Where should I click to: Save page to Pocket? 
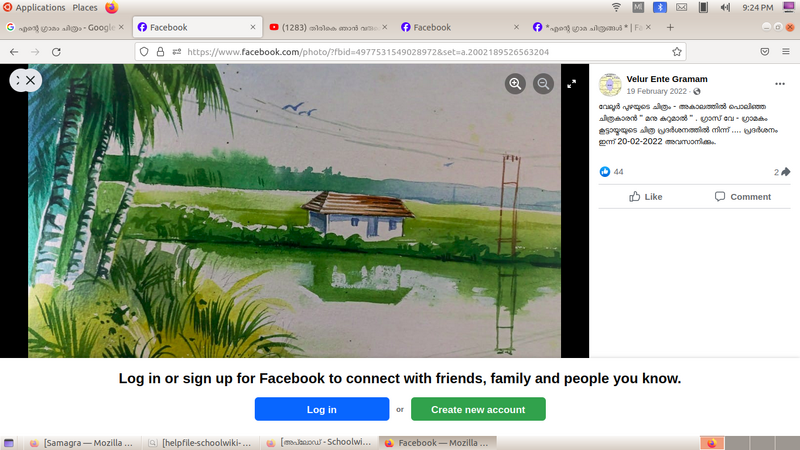[x=764, y=52]
